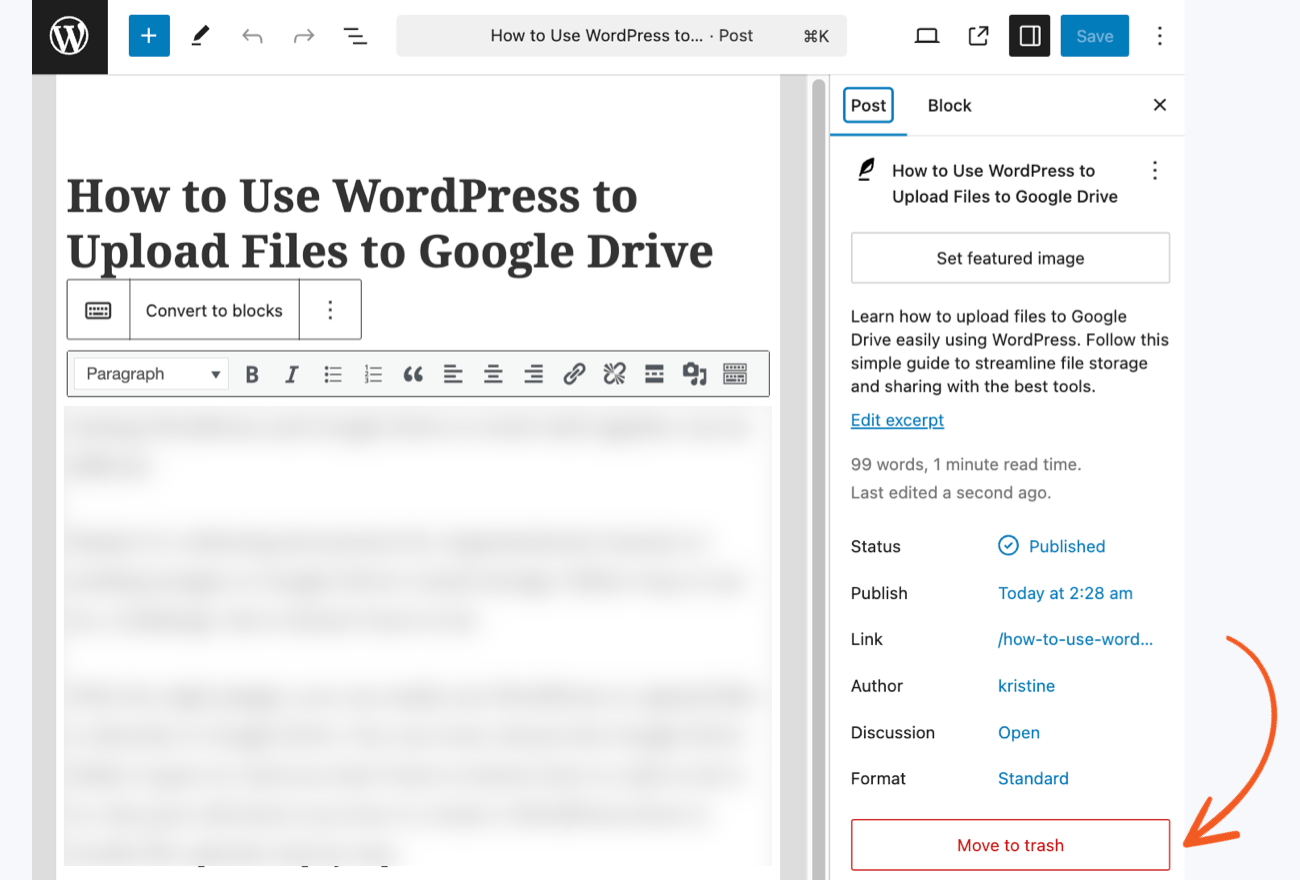Open post actions three-dot menu in sidebar
The height and width of the screenshot is (880, 1300).
coord(1155,171)
